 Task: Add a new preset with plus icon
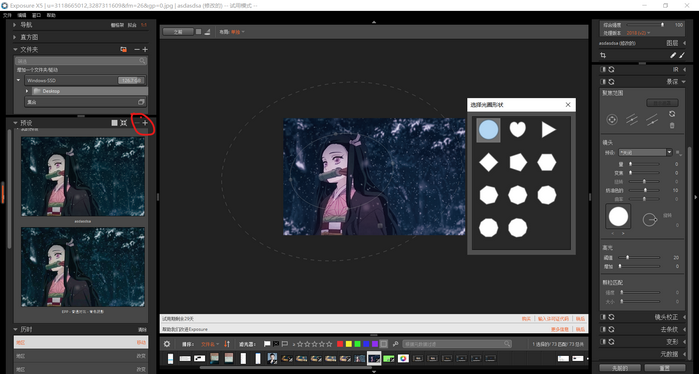pos(145,123)
